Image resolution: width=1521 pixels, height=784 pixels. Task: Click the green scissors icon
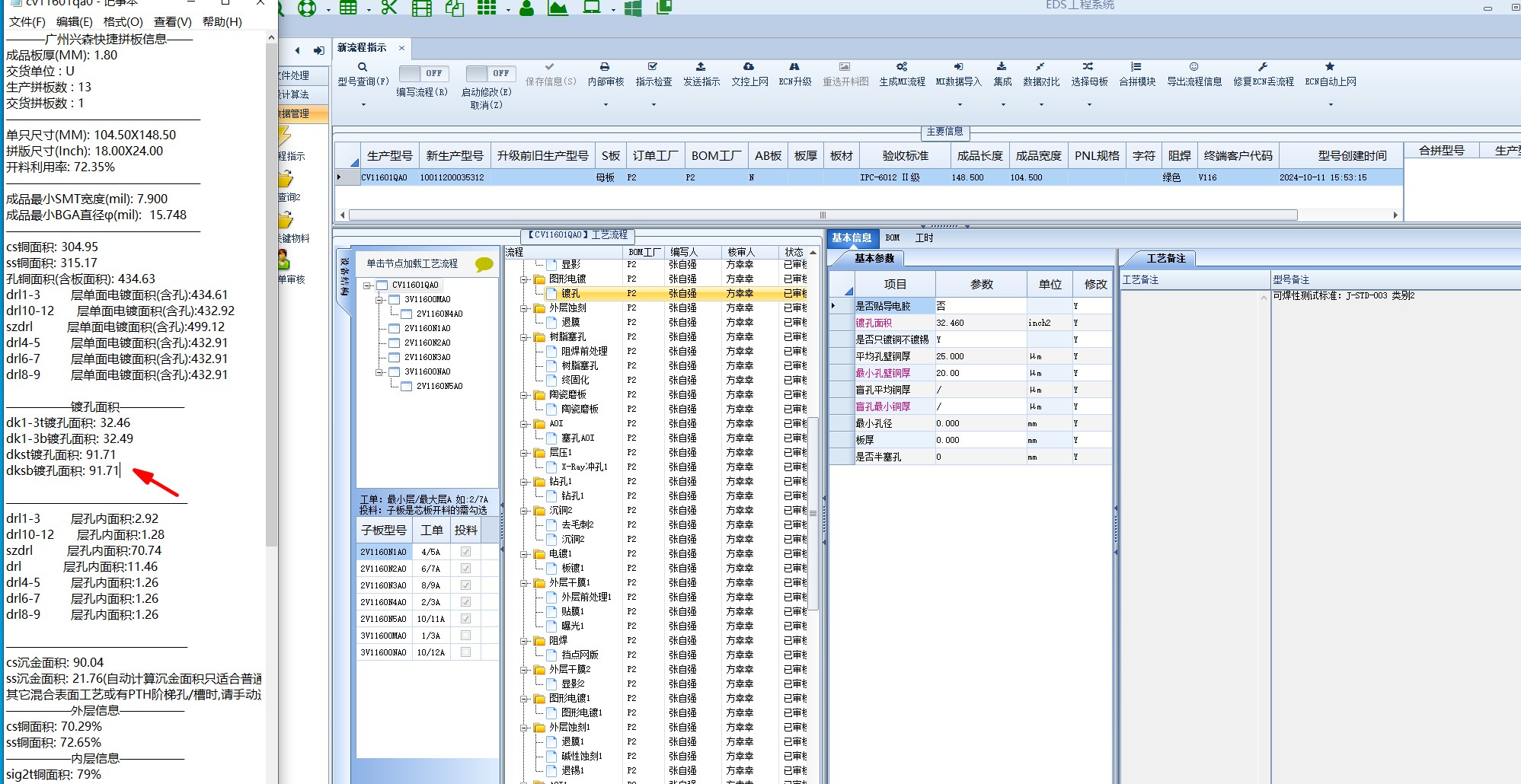[389, 8]
